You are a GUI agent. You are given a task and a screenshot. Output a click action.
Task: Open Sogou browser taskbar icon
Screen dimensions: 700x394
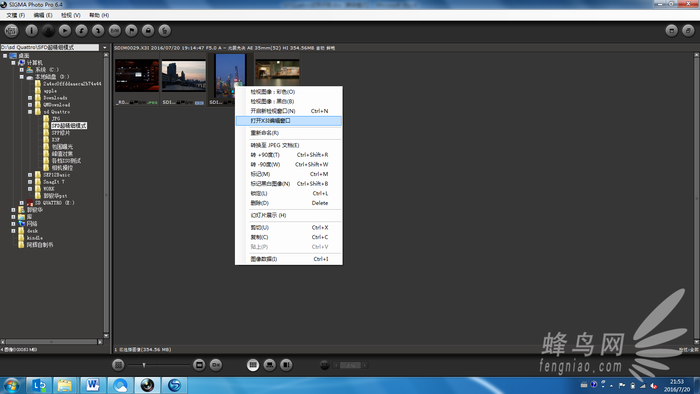(174, 385)
